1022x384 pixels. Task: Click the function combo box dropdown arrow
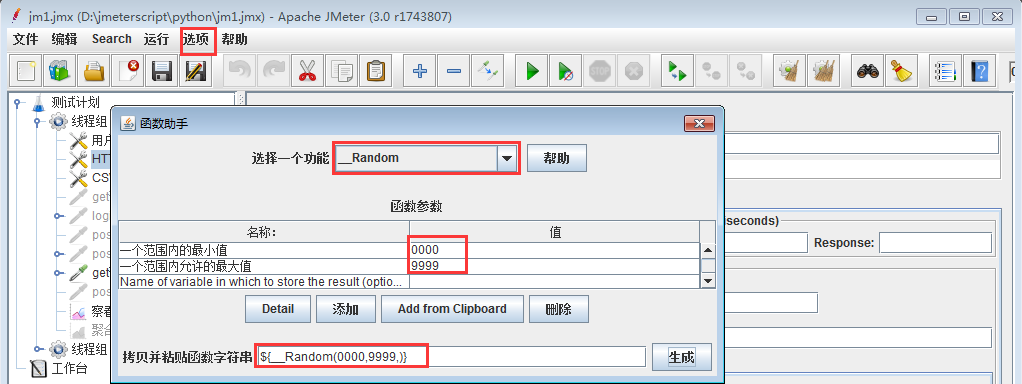click(x=507, y=158)
